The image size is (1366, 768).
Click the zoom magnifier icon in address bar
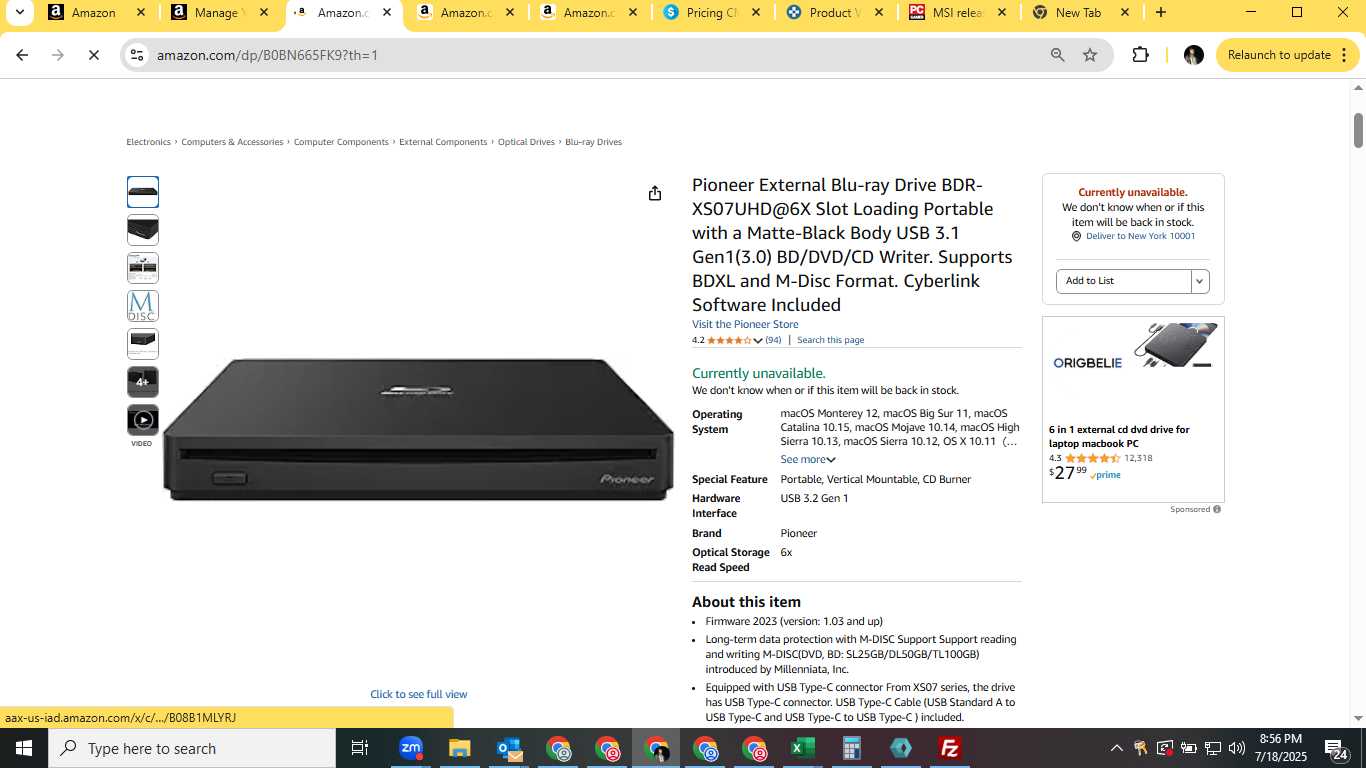coord(1057,55)
